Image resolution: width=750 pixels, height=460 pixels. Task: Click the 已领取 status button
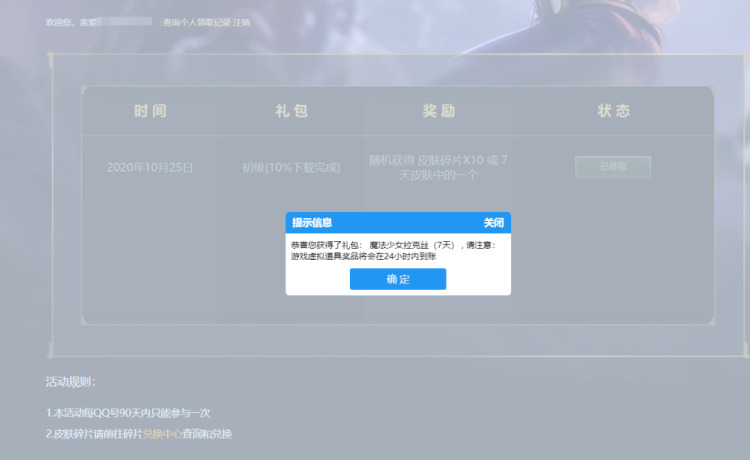click(613, 166)
